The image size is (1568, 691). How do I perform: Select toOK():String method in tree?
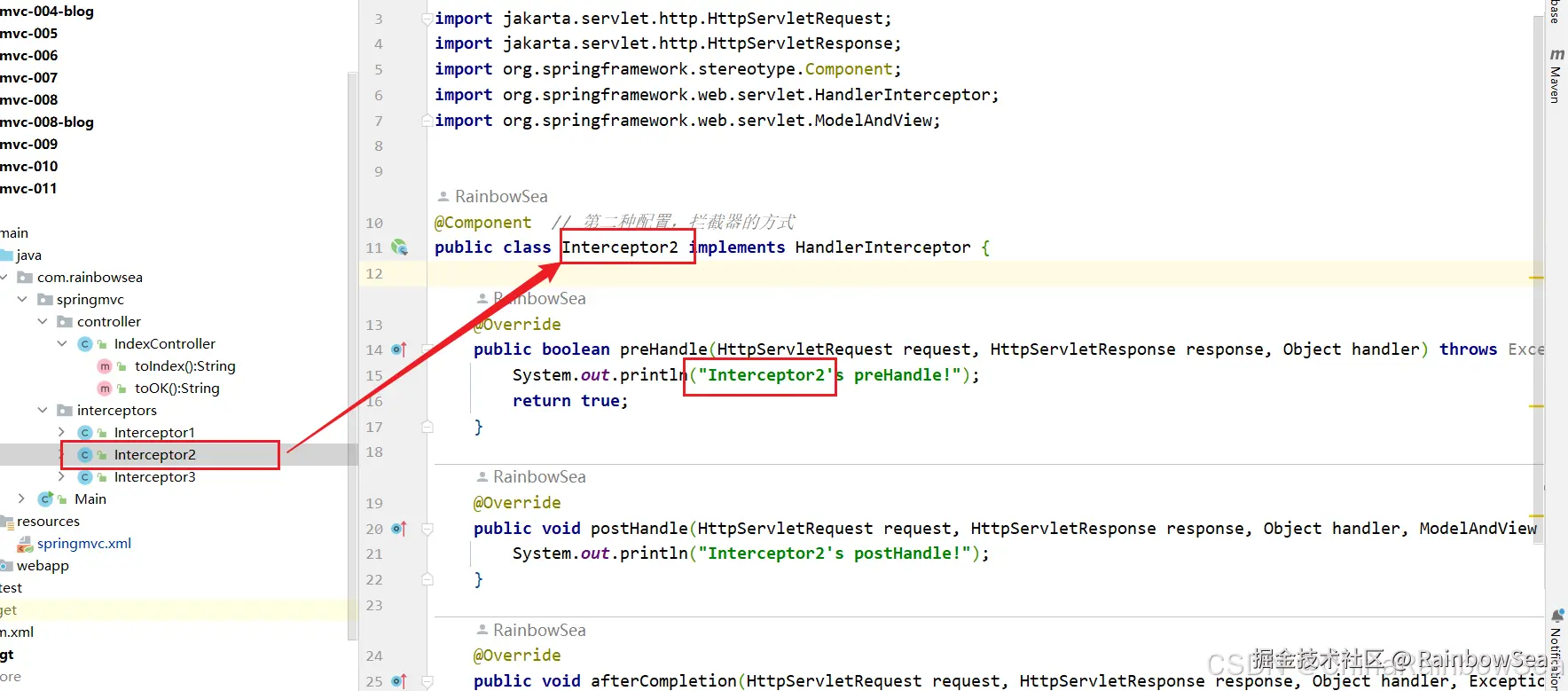point(176,389)
